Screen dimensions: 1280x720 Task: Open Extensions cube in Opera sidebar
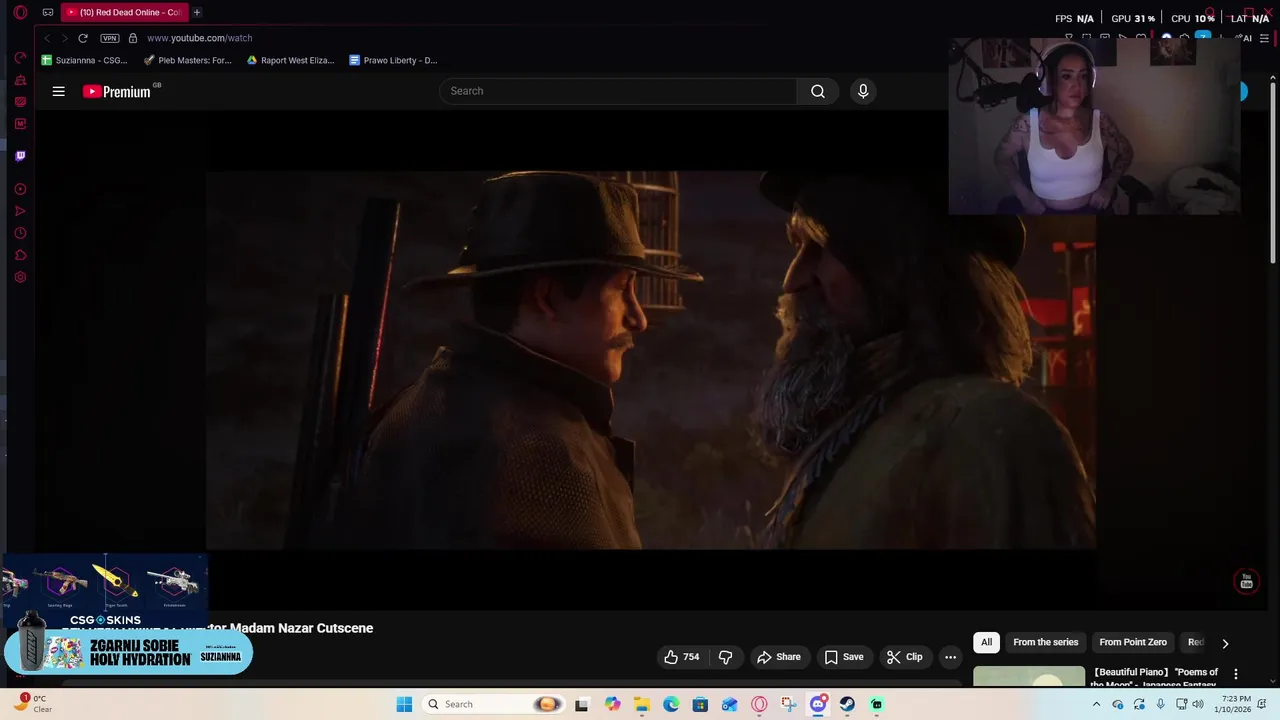pos(20,255)
